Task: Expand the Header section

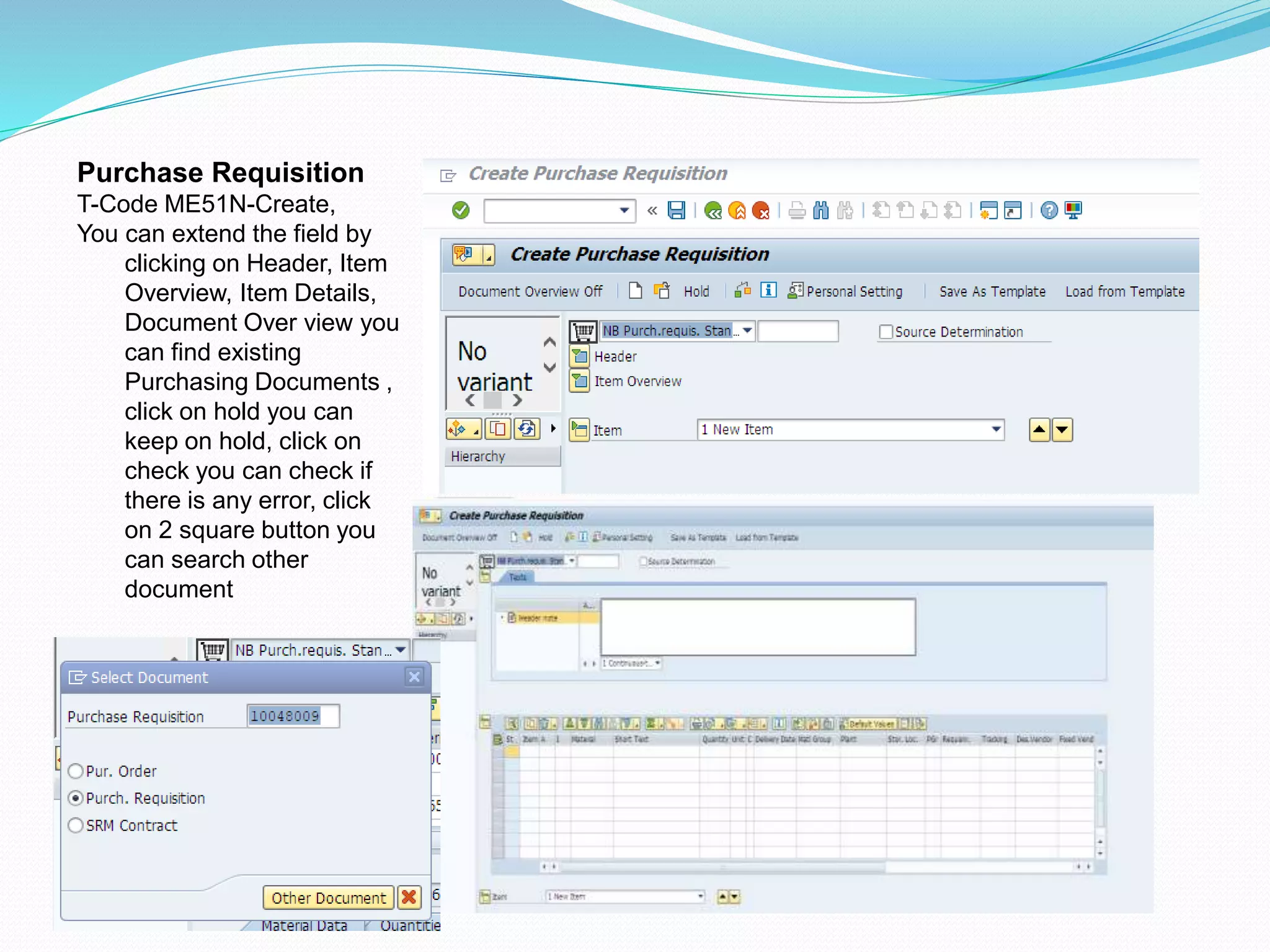Action: click(x=580, y=356)
